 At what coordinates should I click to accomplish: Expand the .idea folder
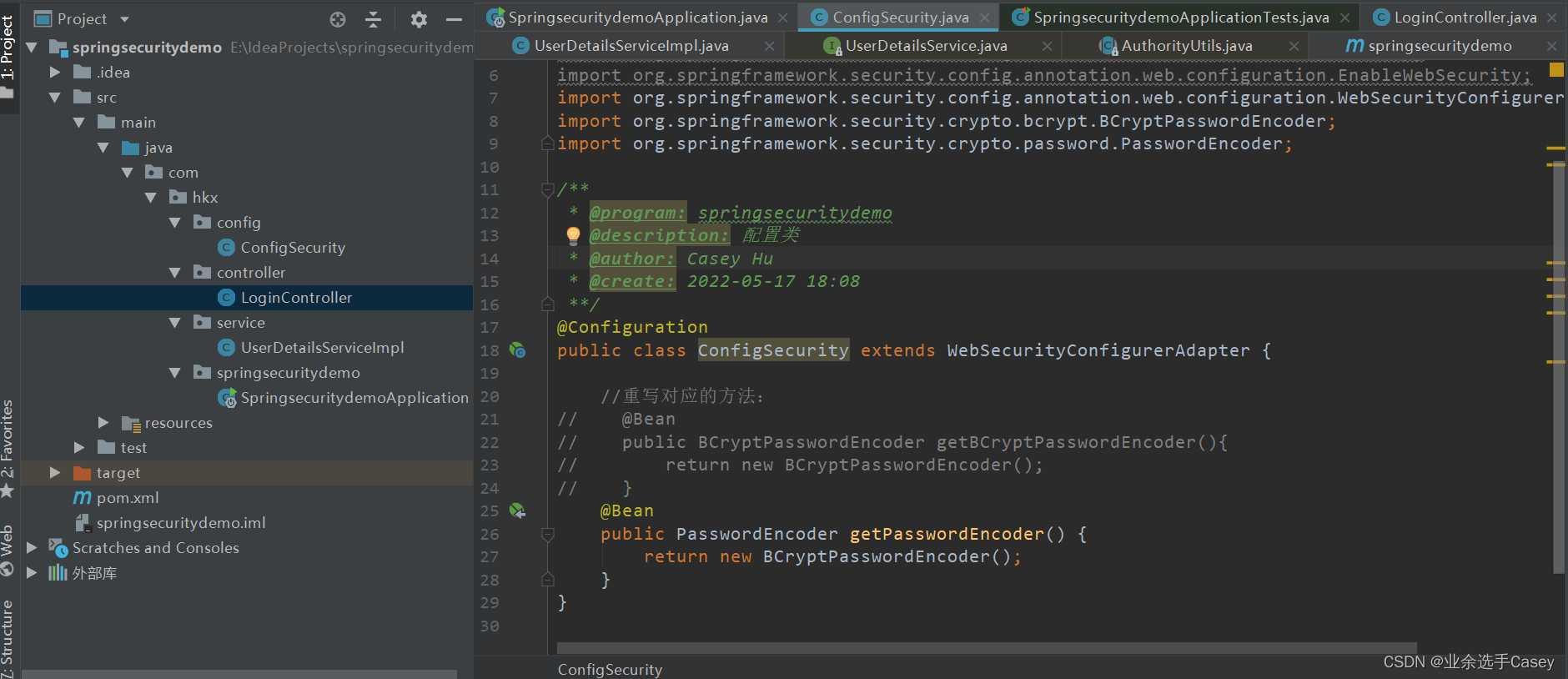tap(55, 73)
